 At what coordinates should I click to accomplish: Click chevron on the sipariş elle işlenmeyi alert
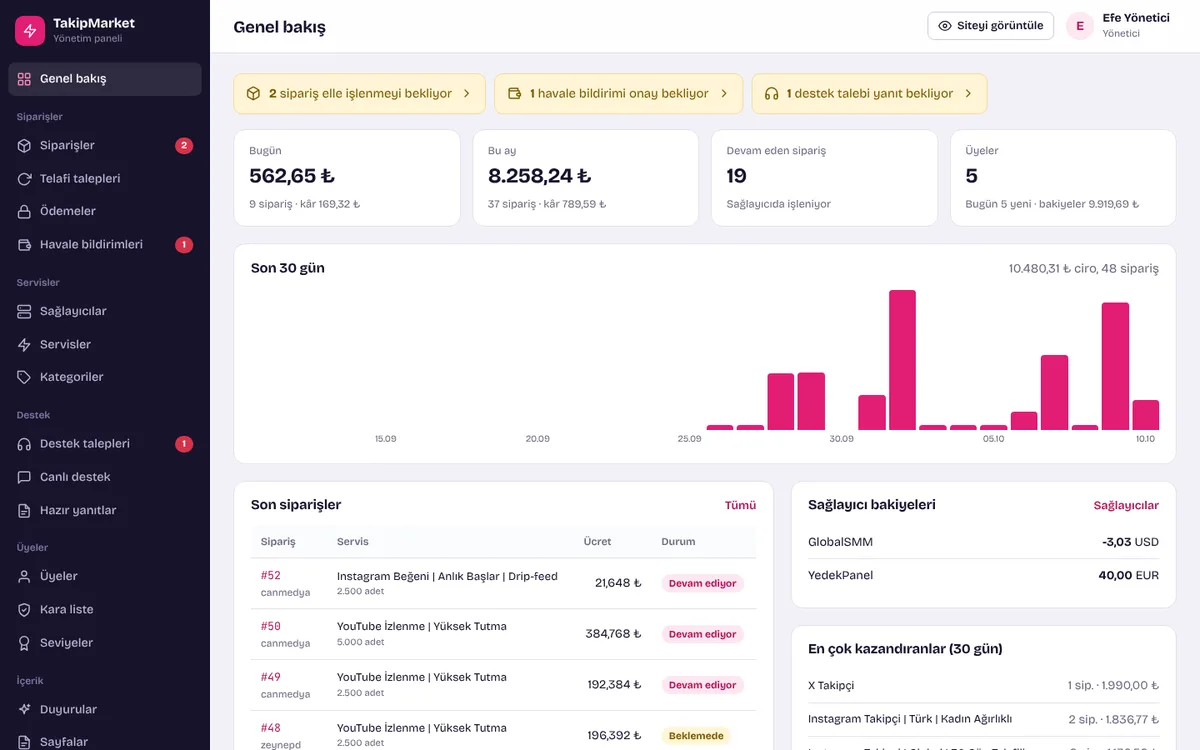coord(467,94)
